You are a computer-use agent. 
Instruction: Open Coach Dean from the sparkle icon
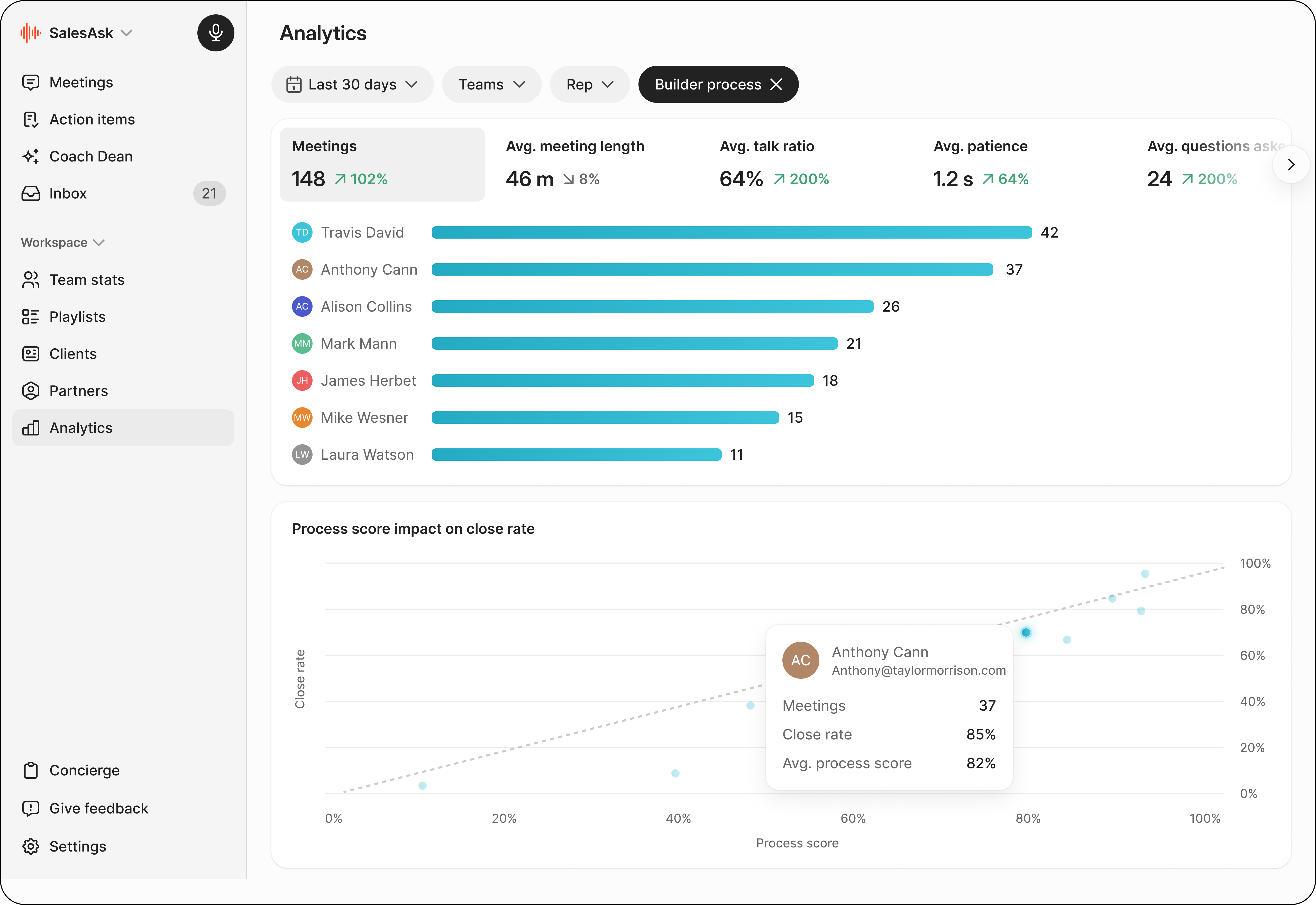(x=31, y=157)
